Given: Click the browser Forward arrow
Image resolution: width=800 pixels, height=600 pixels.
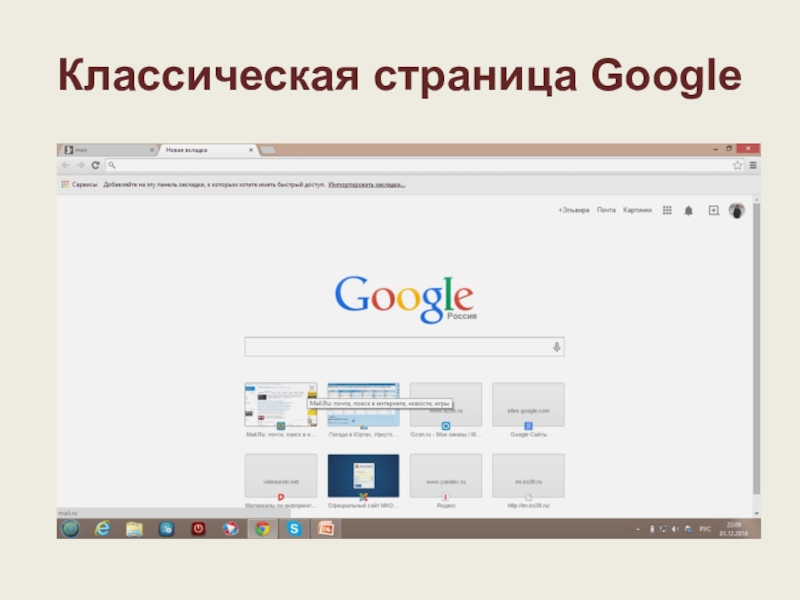Looking at the screenshot, I should [x=80, y=165].
